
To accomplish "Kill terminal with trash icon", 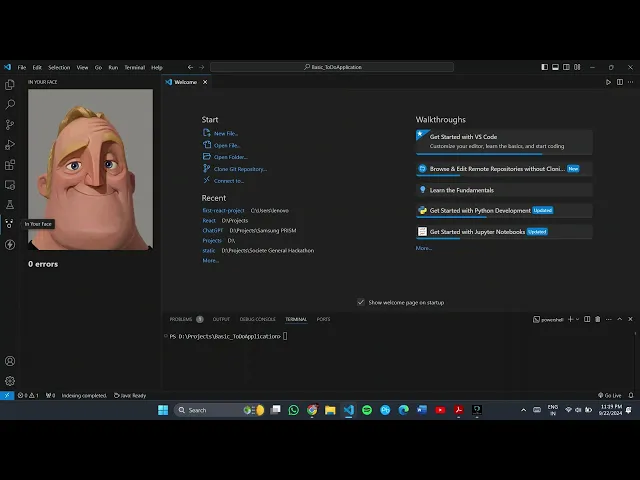I will [x=598, y=319].
